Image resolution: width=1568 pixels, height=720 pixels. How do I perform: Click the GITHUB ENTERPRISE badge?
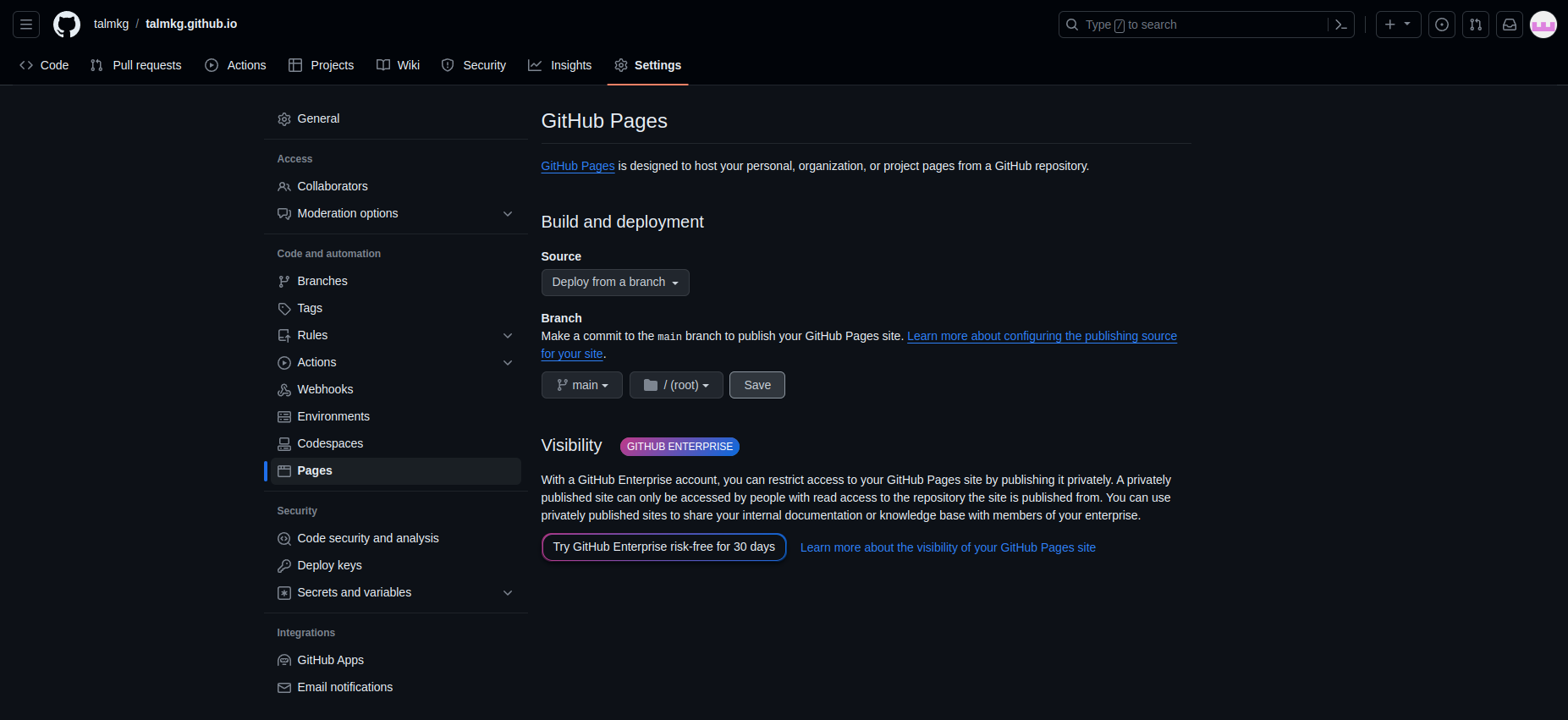[x=679, y=447]
